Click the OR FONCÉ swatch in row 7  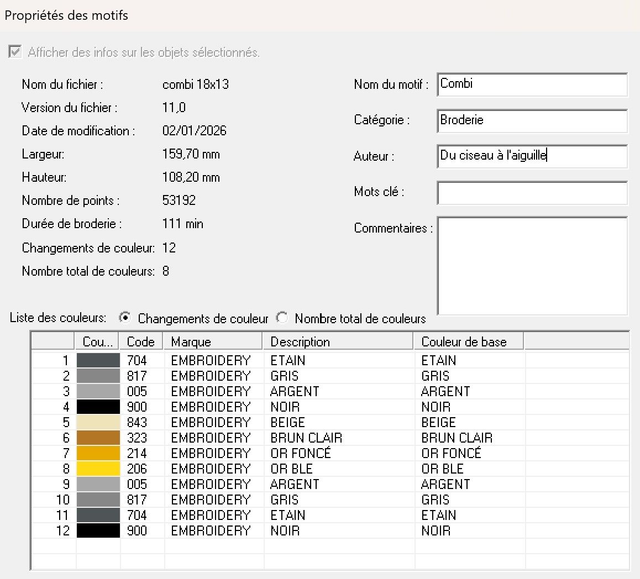tap(98, 453)
